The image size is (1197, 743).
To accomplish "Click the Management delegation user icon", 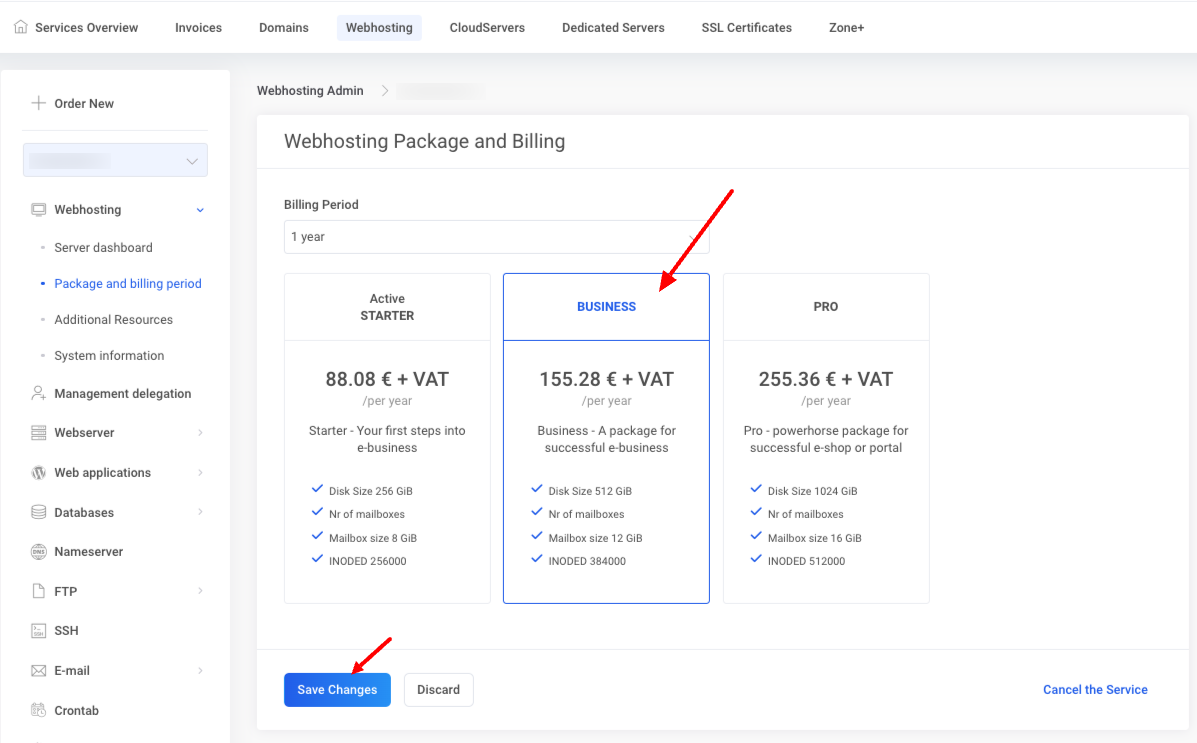I will 39,393.
